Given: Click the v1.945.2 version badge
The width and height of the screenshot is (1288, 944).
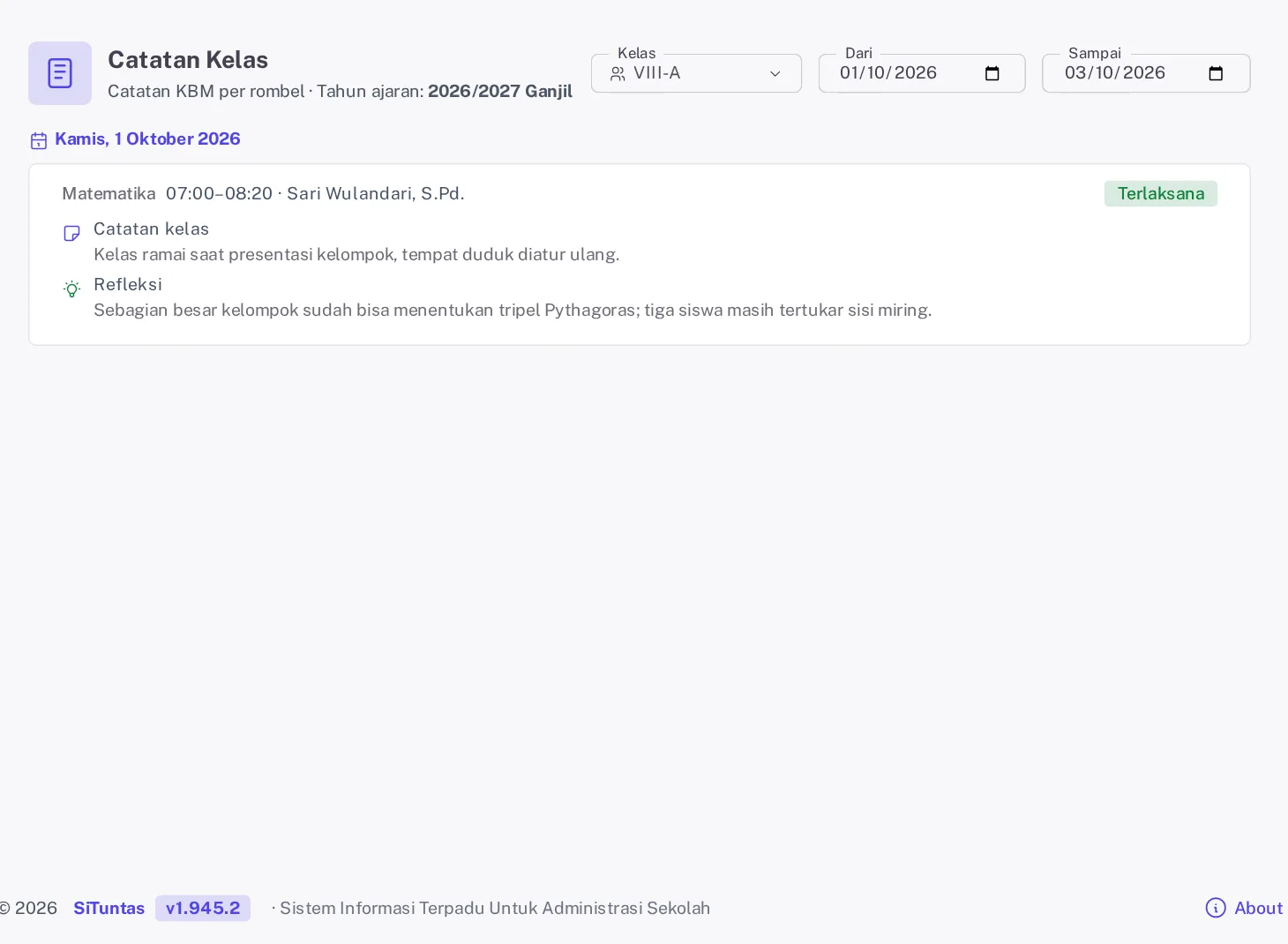Looking at the screenshot, I should [x=203, y=908].
